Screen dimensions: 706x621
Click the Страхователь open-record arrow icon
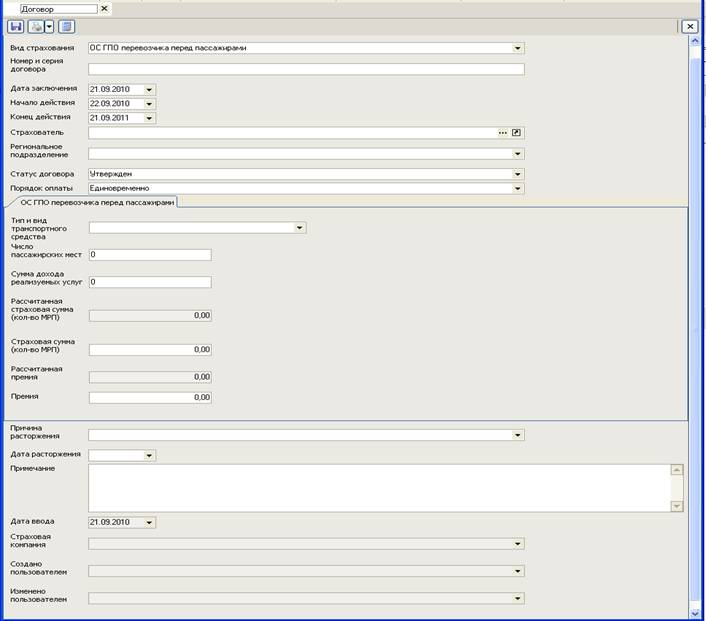(517, 132)
